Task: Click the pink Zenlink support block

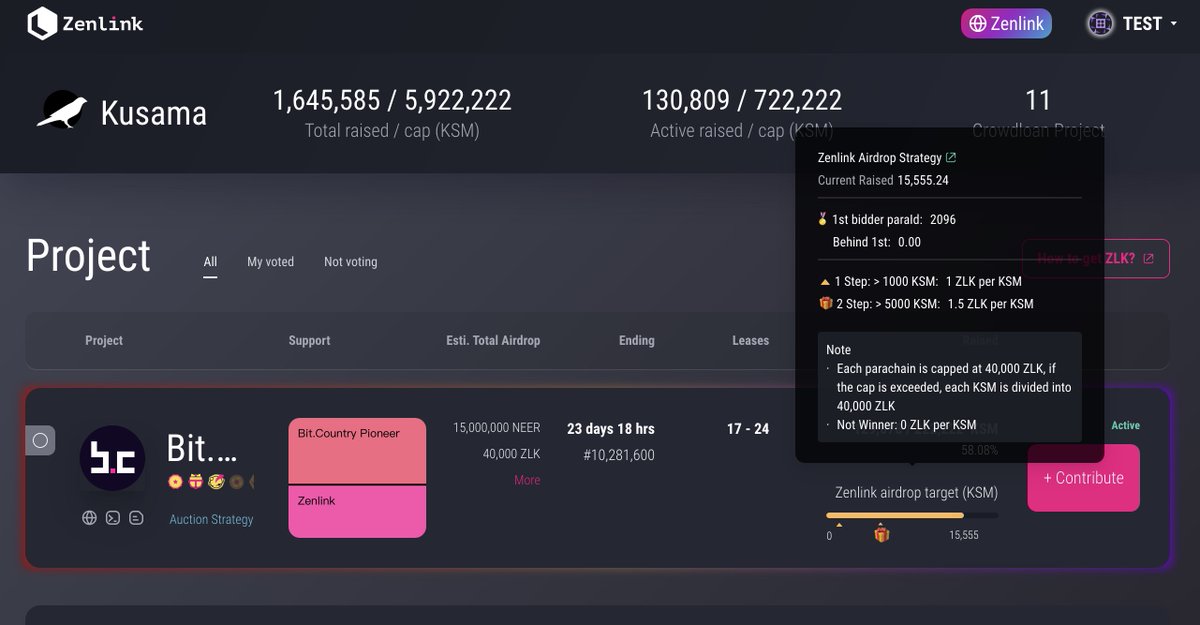Action: (x=357, y=512)
